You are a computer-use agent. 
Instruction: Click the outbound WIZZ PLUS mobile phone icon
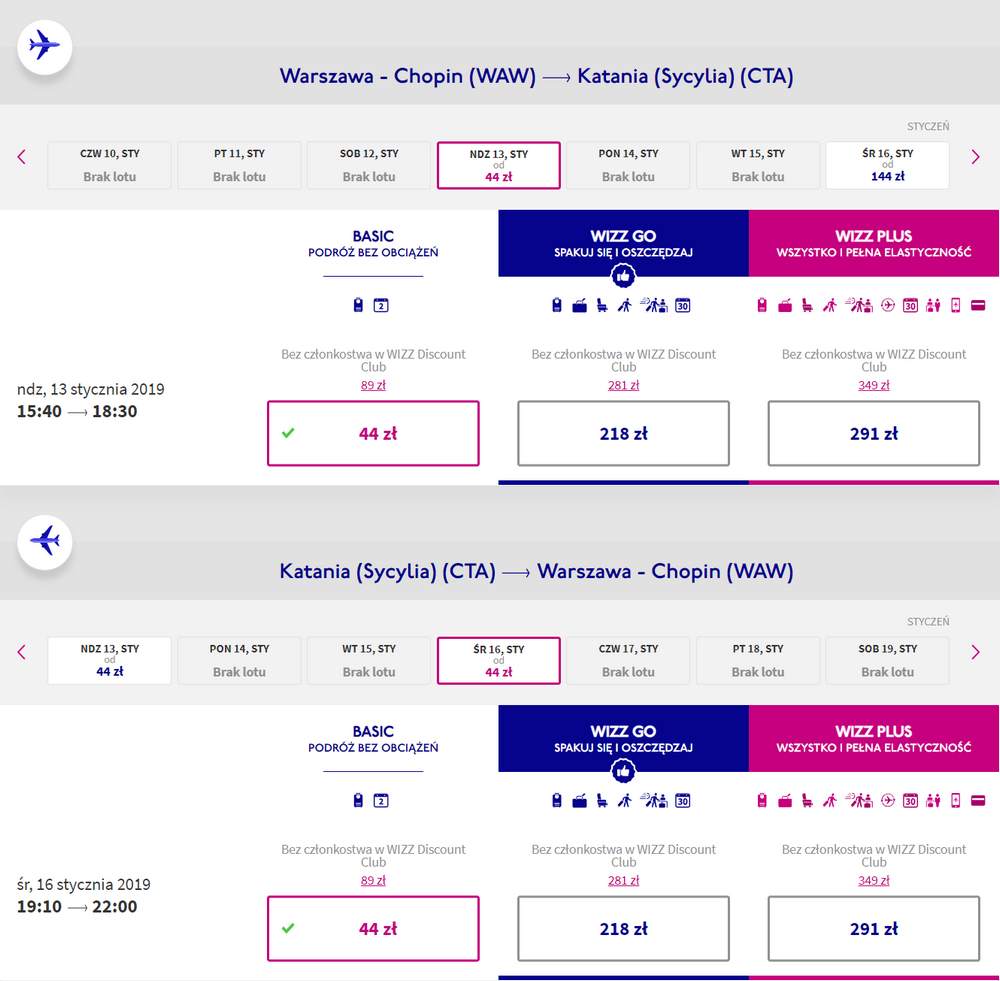[955, 306]
